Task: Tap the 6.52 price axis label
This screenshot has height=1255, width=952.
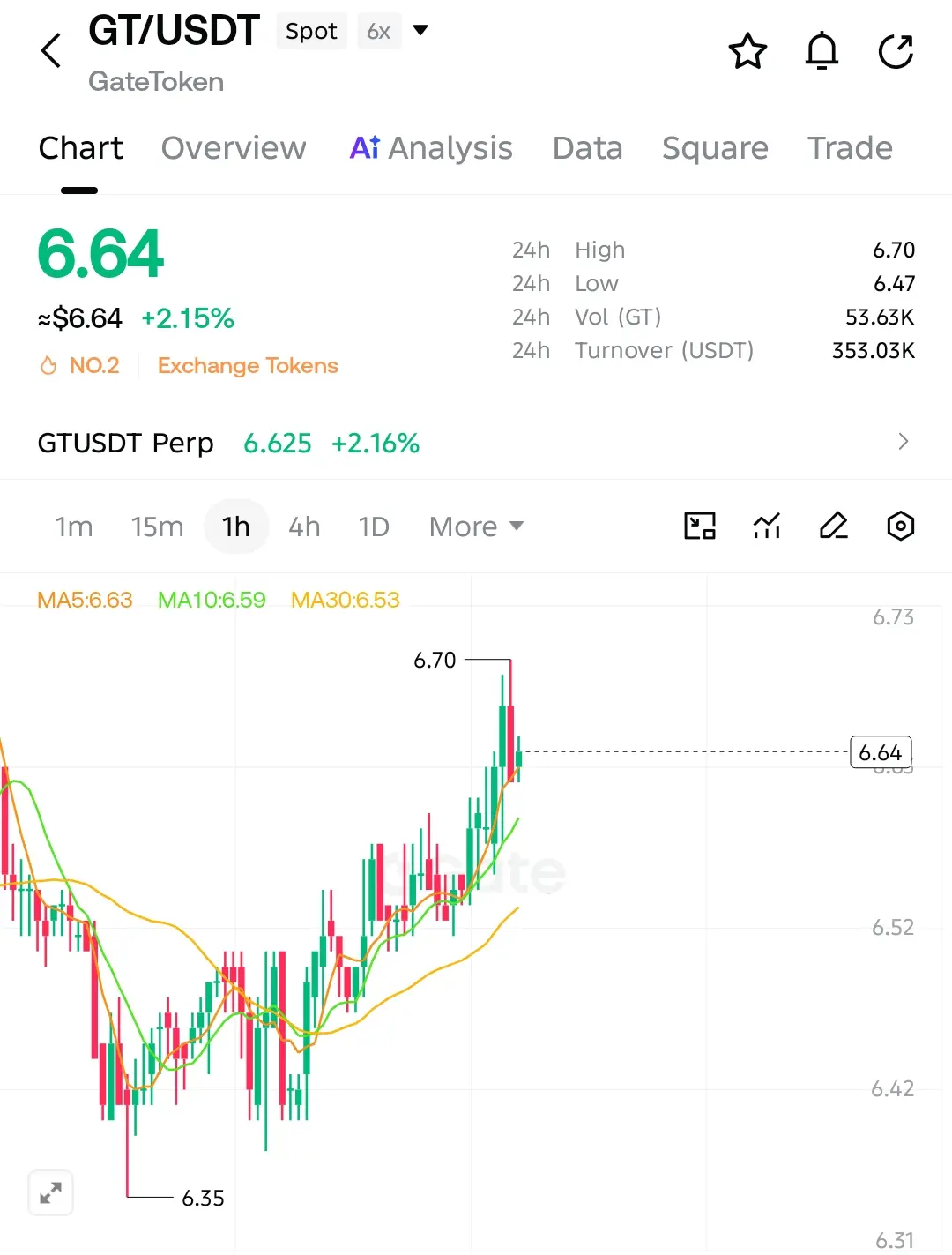Action: click(x=893, y=927)
